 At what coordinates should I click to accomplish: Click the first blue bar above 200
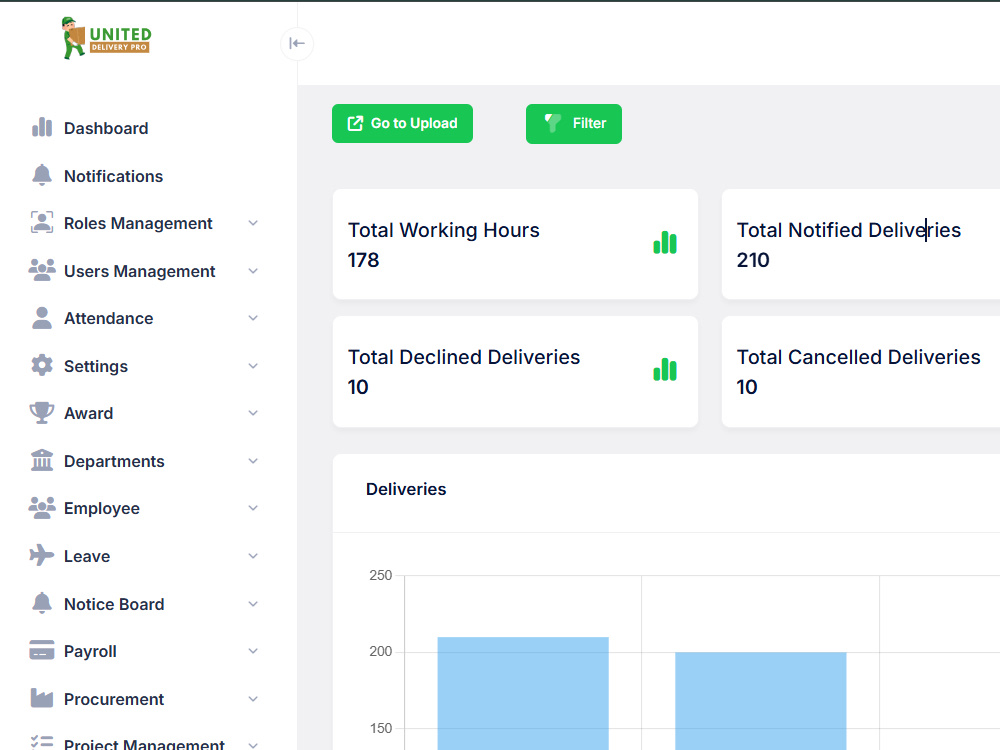pos(523,693)
